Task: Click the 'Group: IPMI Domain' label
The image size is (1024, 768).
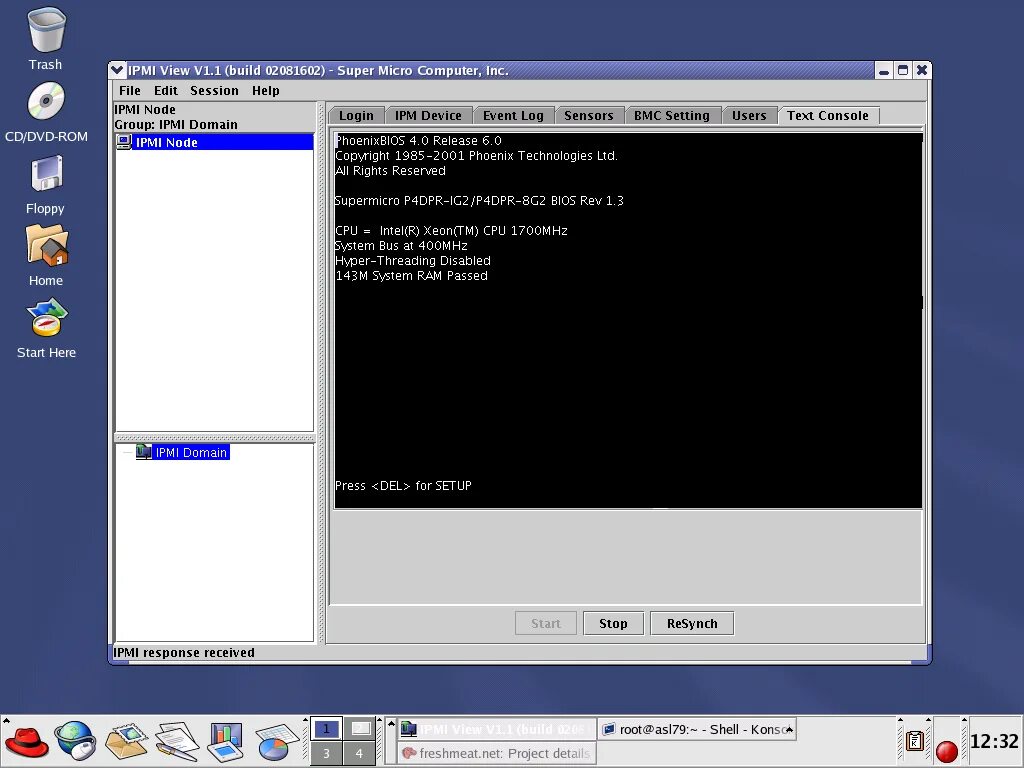Action: (x=176, y=125)
